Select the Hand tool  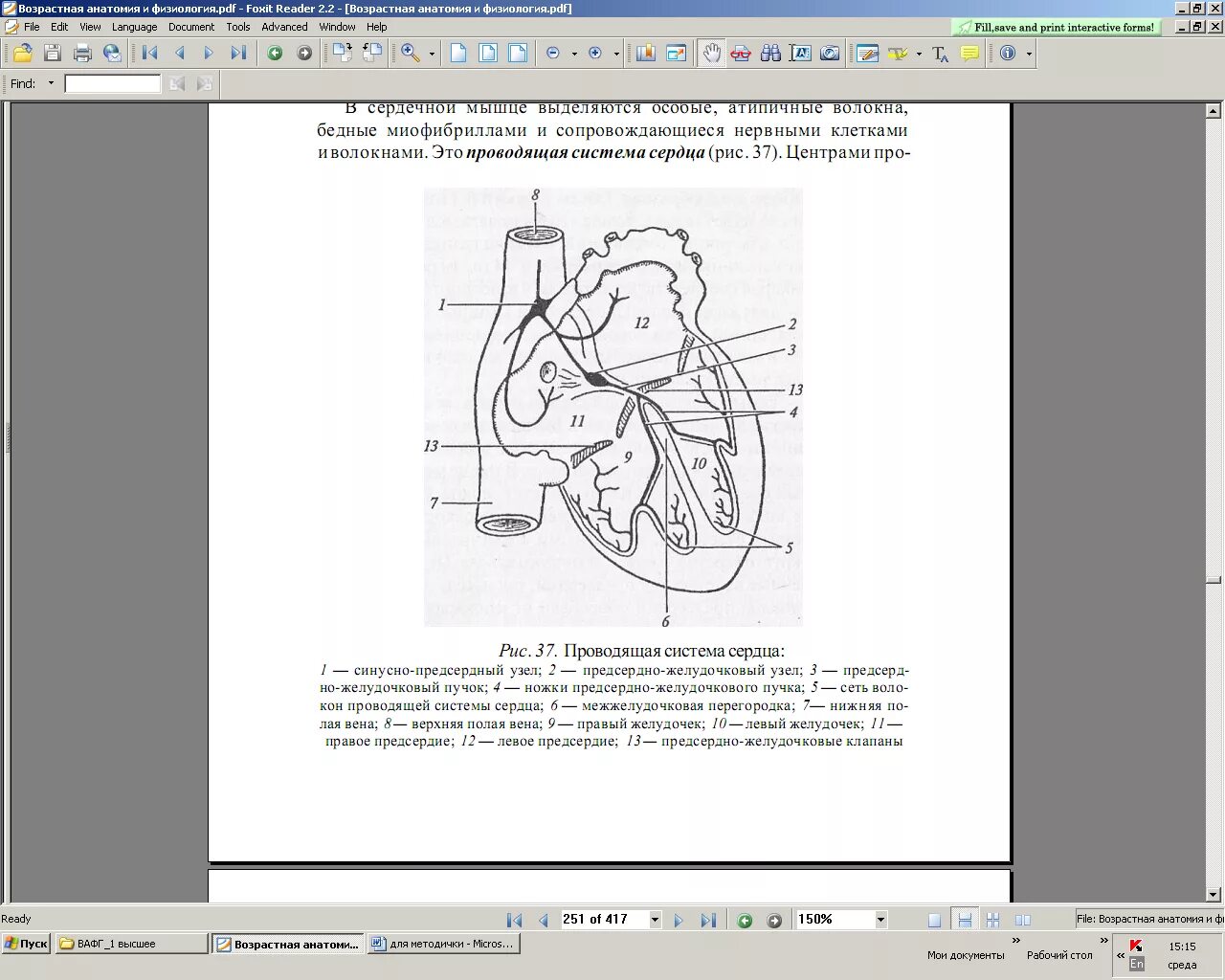(x=711, y=54)
